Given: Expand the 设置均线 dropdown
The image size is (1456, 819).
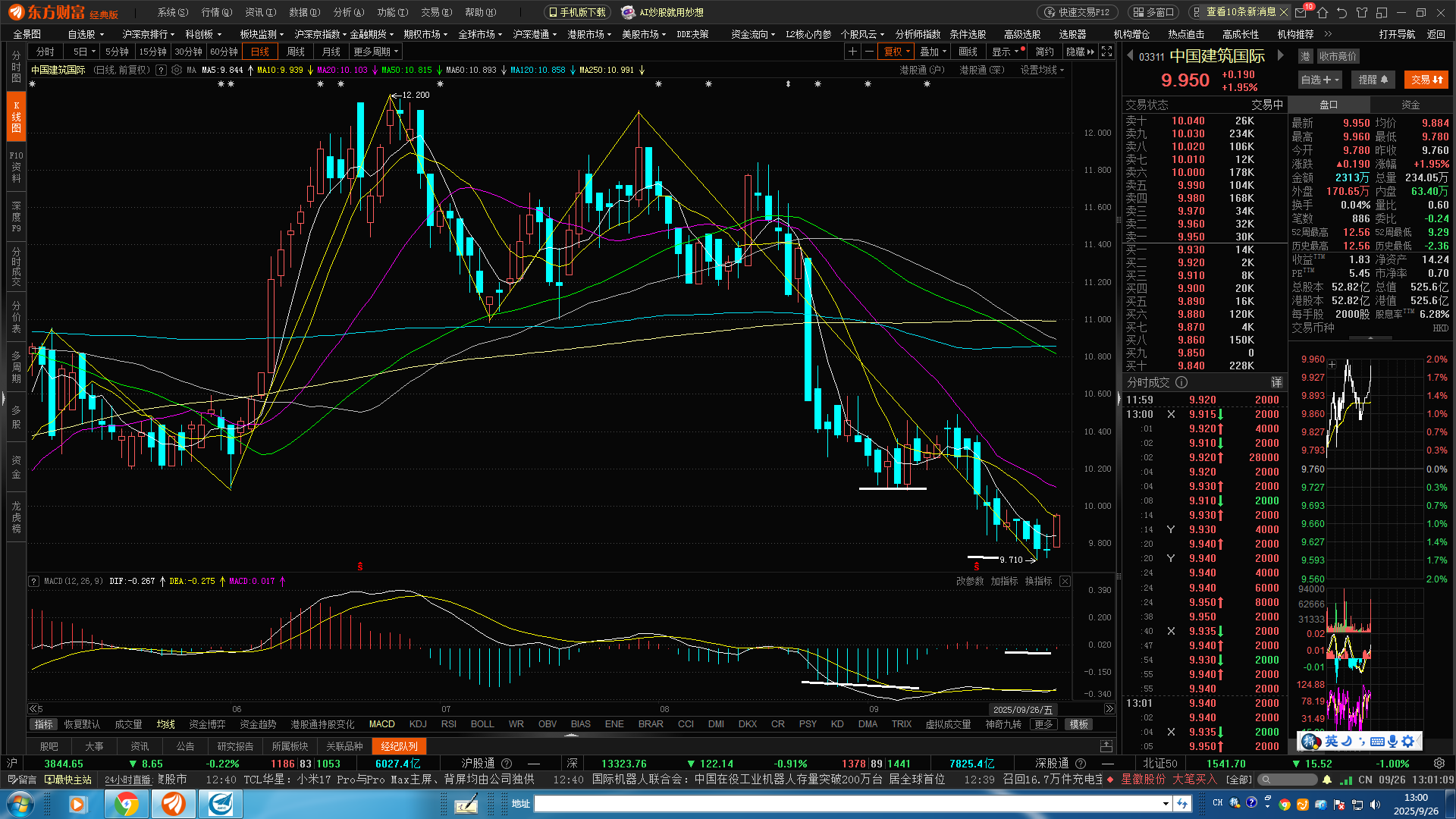Looking at the screenshot, I should [1042, 70].
